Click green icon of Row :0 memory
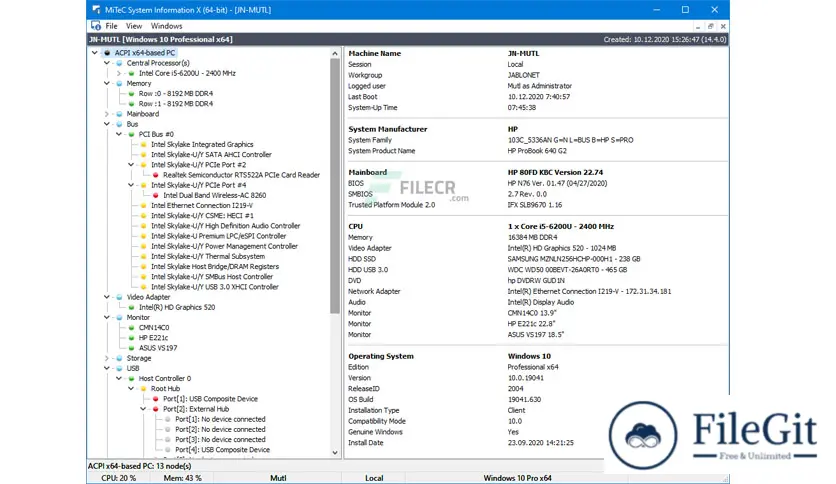This screenshot has height=484, width=836. 132,93
